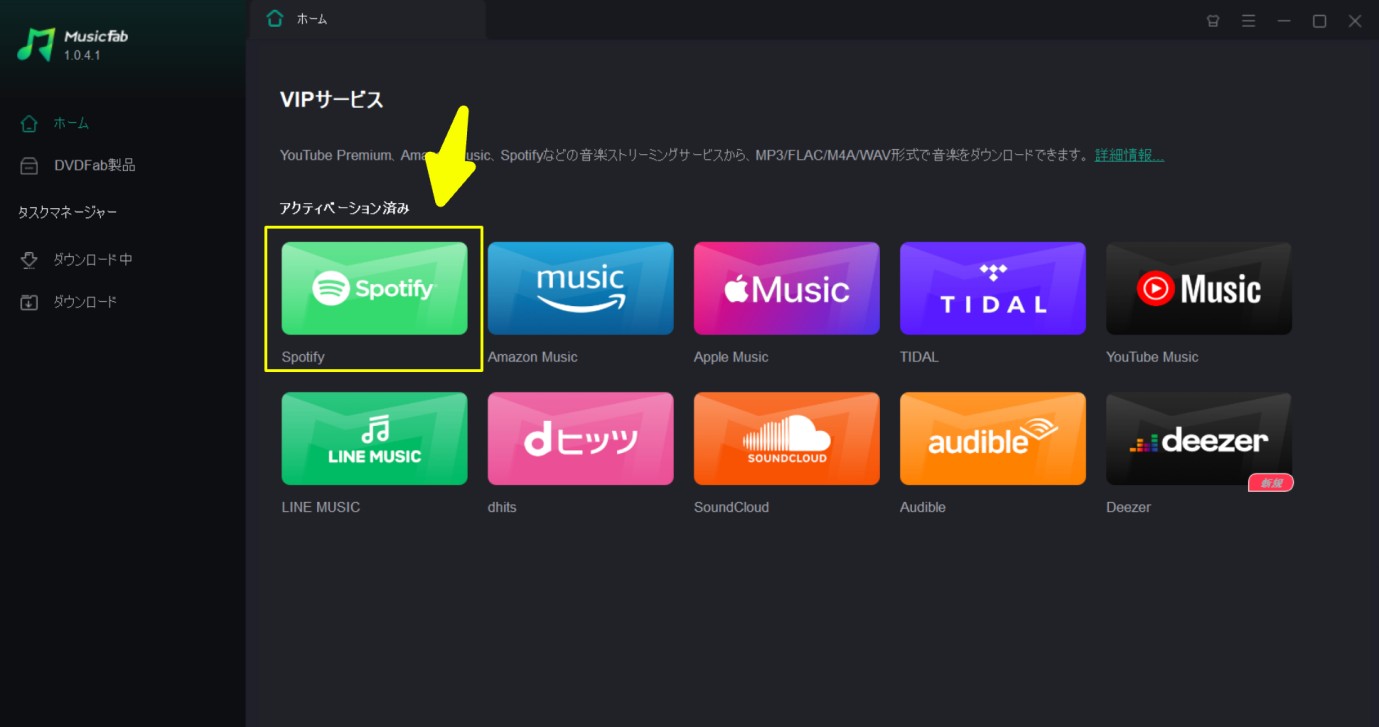
Task: Click the dhits label text
Action: point(502,507)
